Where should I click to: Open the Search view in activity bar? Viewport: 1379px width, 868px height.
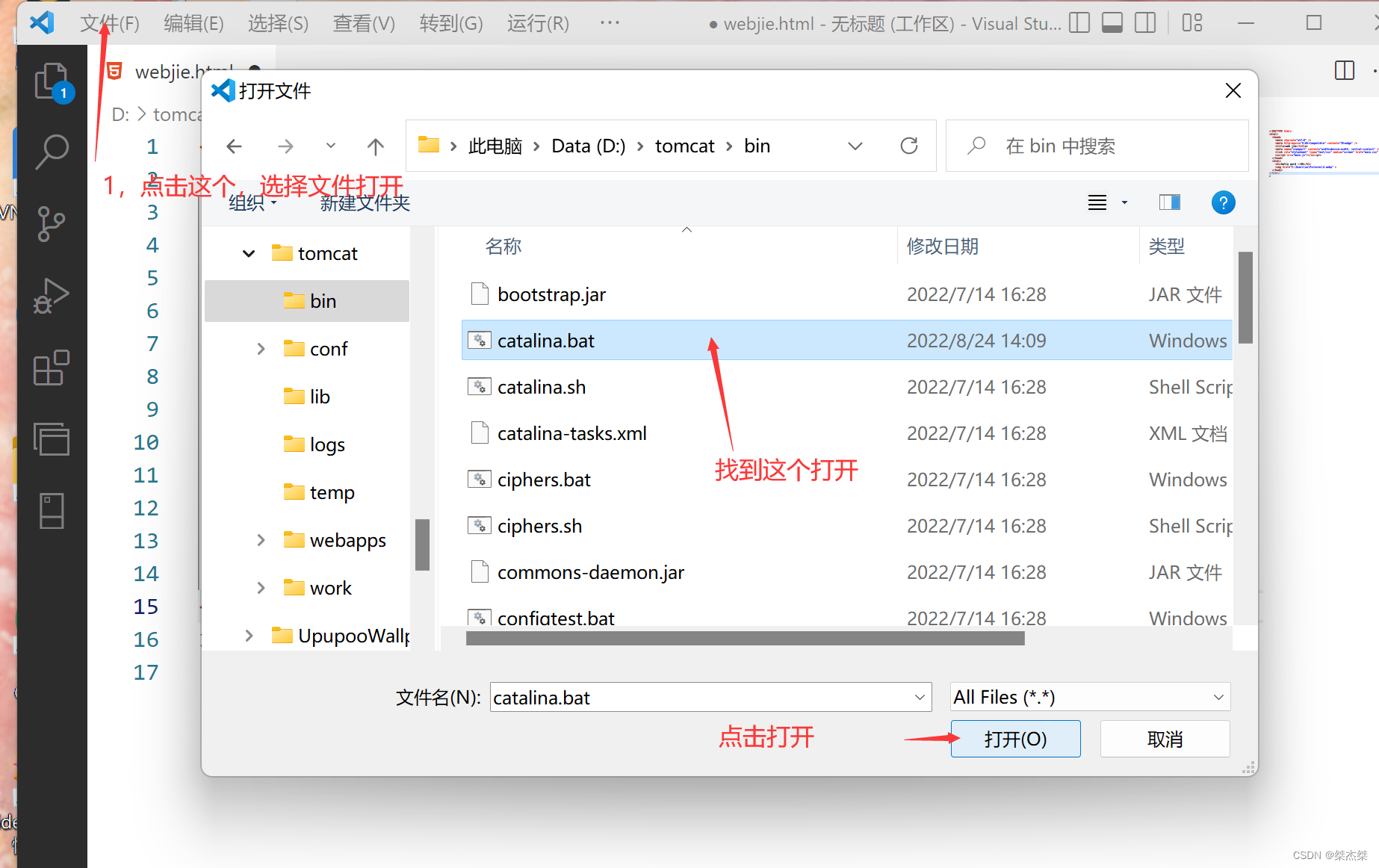pos(52,152)
